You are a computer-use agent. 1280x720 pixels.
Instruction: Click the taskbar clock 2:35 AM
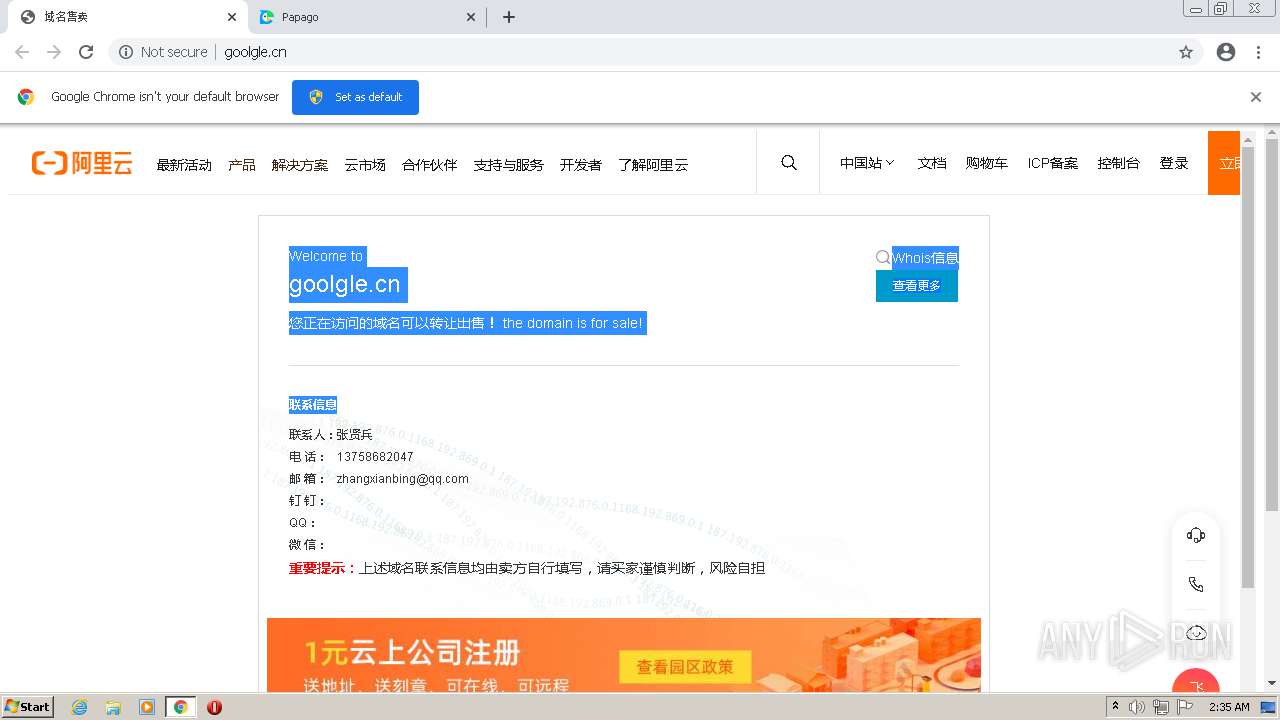point(1229,707)
